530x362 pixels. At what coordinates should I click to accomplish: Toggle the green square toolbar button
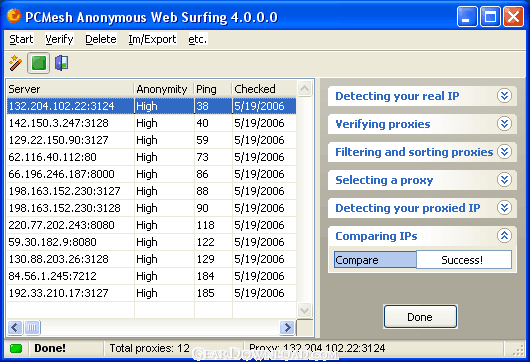(x=39, y=63)
